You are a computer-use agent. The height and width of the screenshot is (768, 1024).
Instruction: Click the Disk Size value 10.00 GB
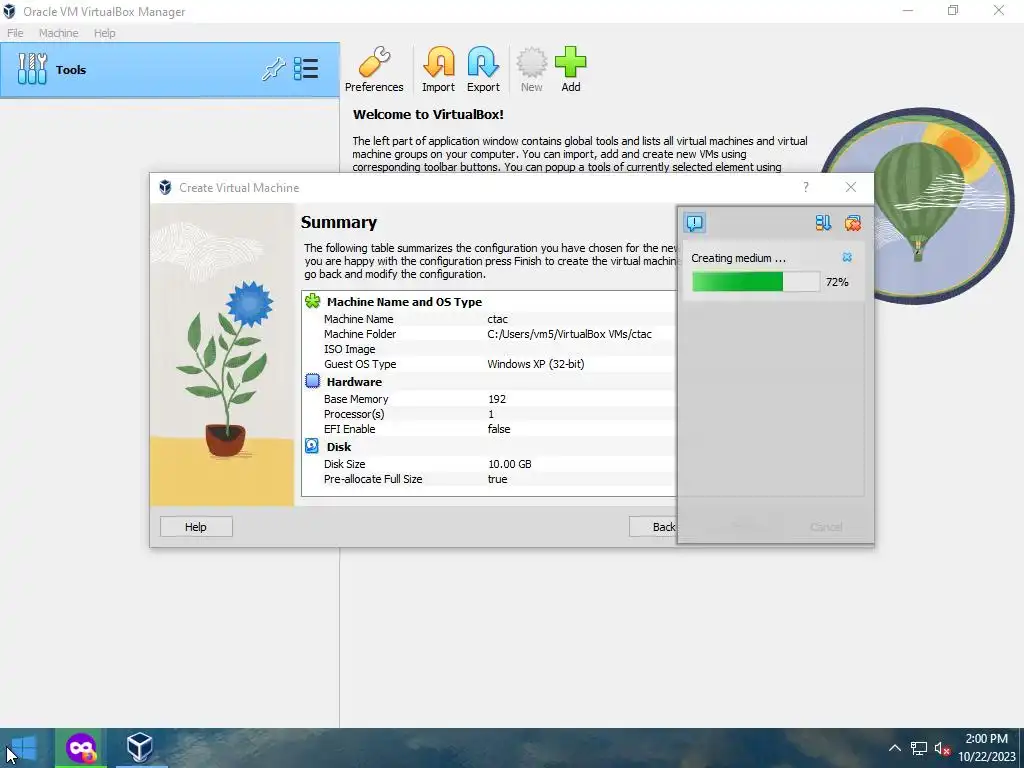point(509,464)
